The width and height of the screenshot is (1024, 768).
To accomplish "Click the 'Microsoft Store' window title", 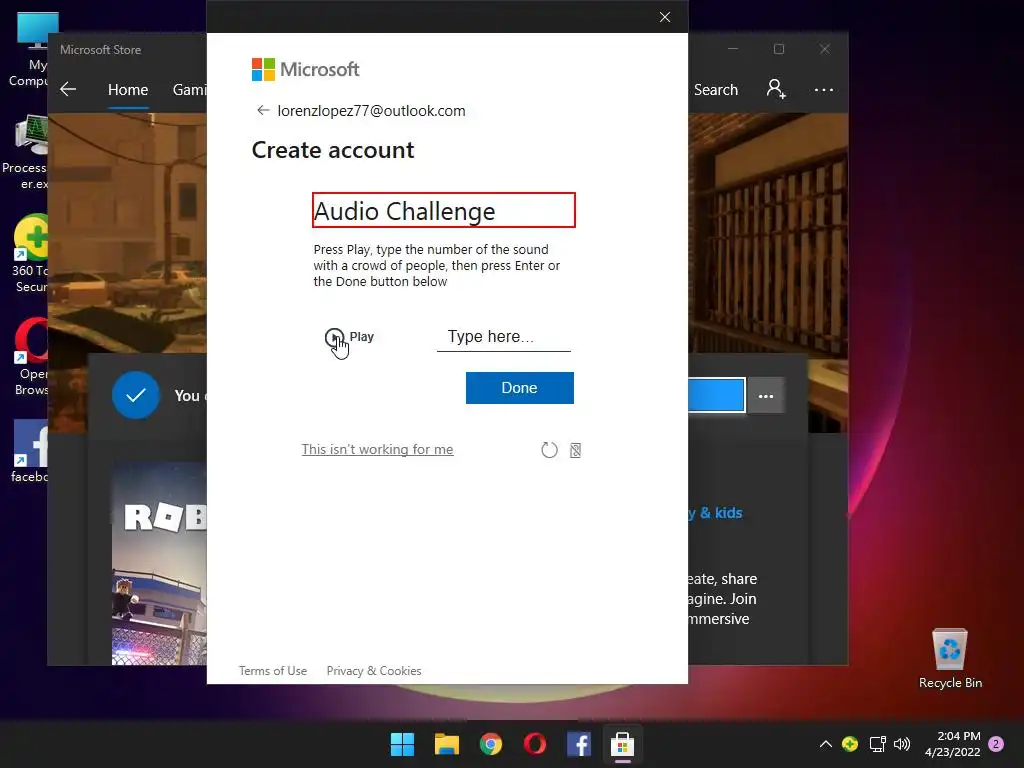I will pyautogui.click(x=101, y=50).
